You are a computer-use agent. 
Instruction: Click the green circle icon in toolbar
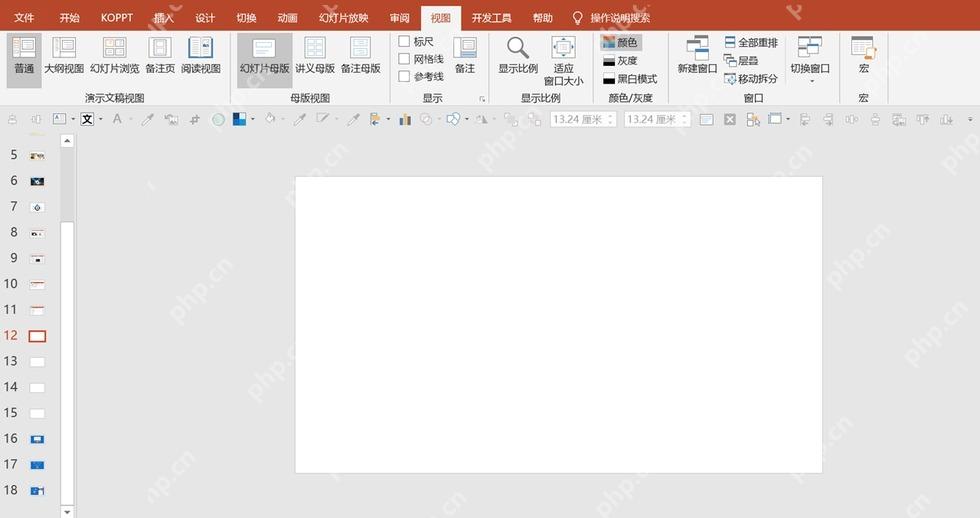pos(218,119)
